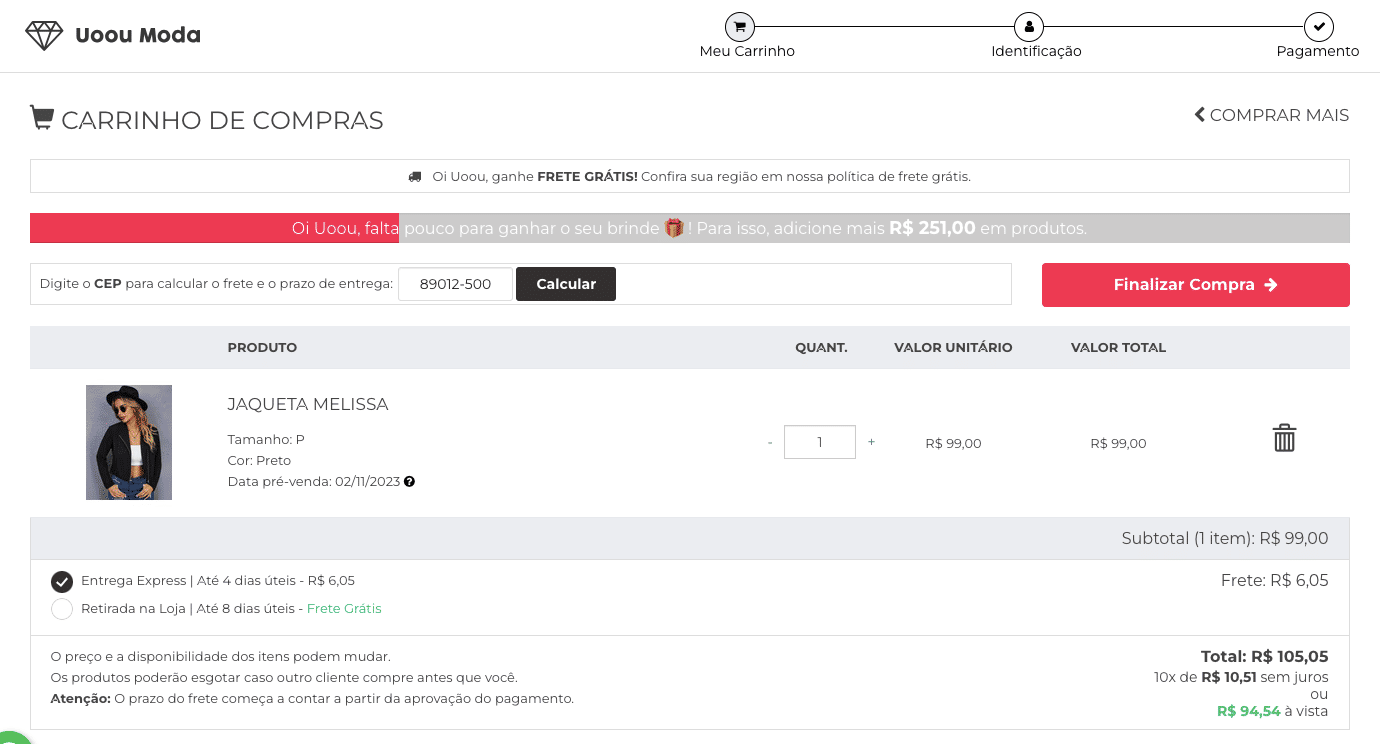Click the pré-venda help question mark icon
The height and width of the screenshot is (744, 1380).
(x=409, y=482)
